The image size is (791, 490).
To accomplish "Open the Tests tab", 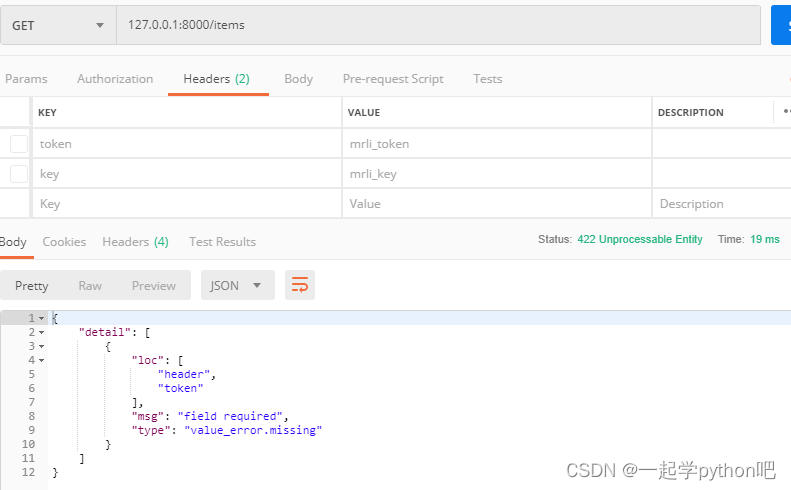I will (487, 79).
